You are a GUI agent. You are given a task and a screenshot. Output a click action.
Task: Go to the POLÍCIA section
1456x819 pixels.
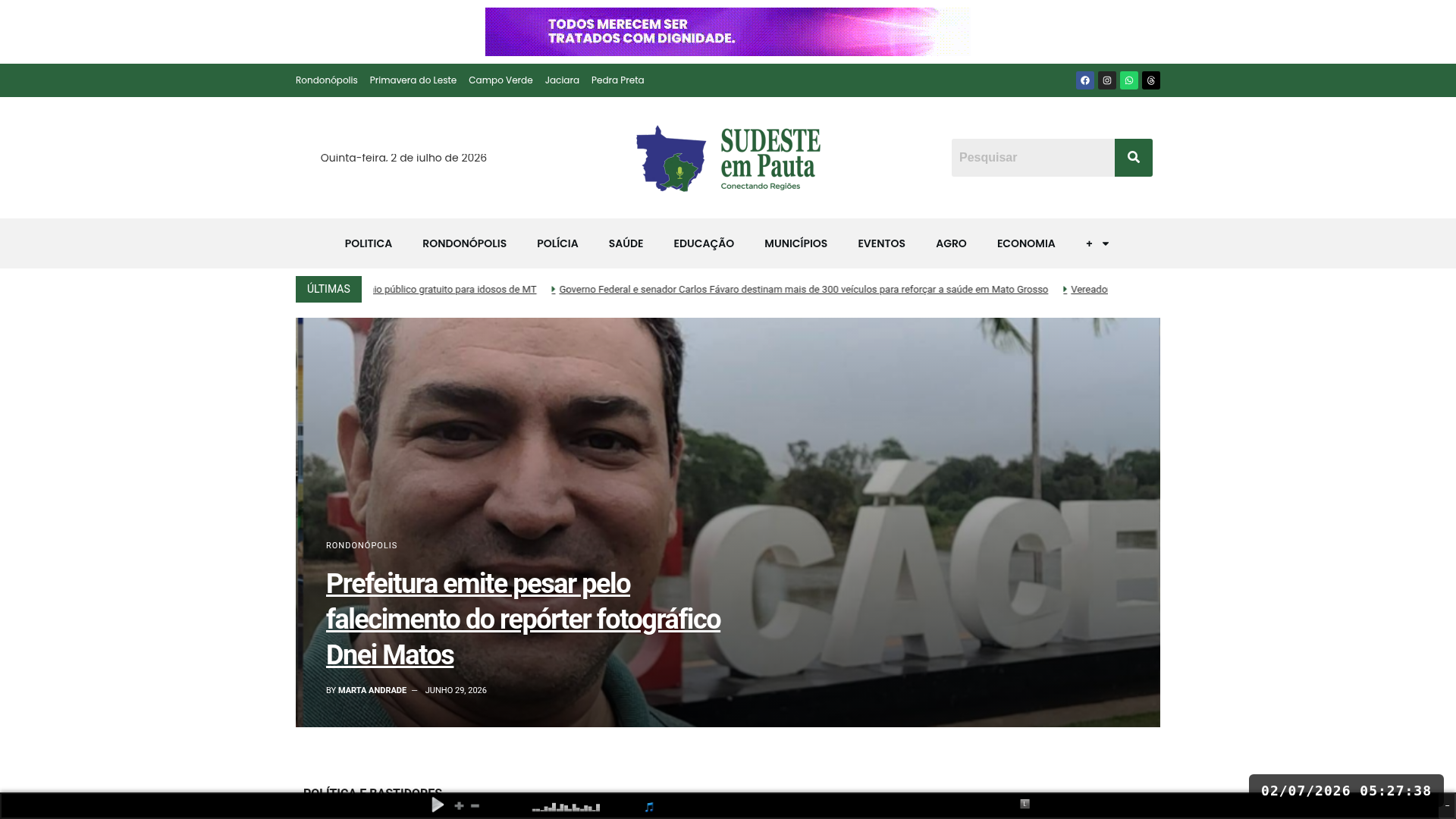[557, 243]
